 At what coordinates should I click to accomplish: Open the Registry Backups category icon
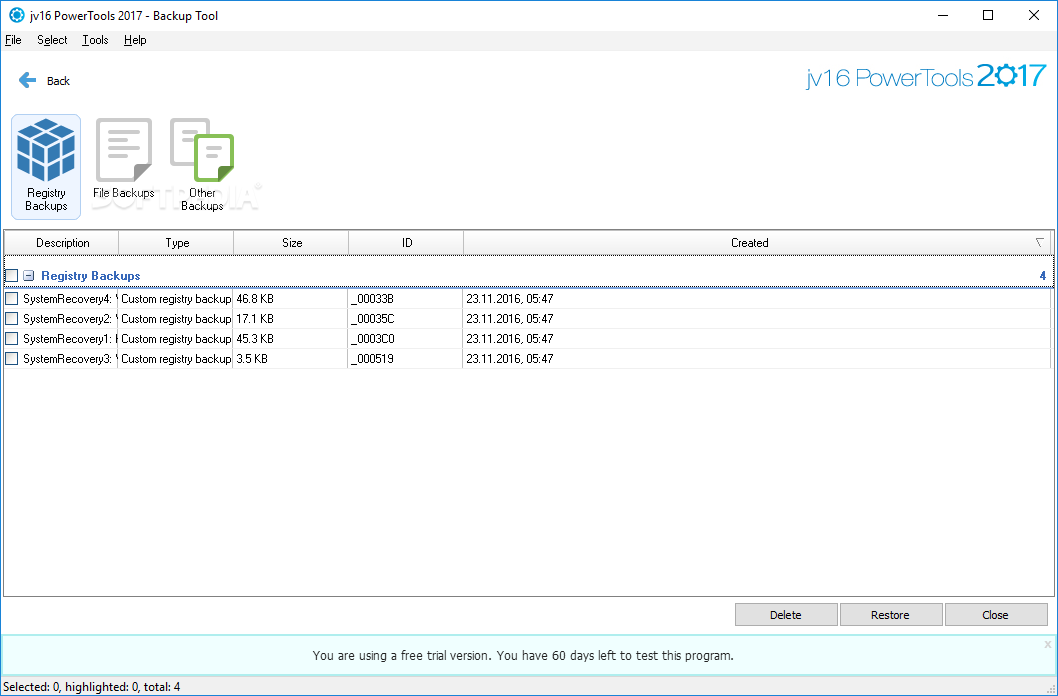point(46,167)
